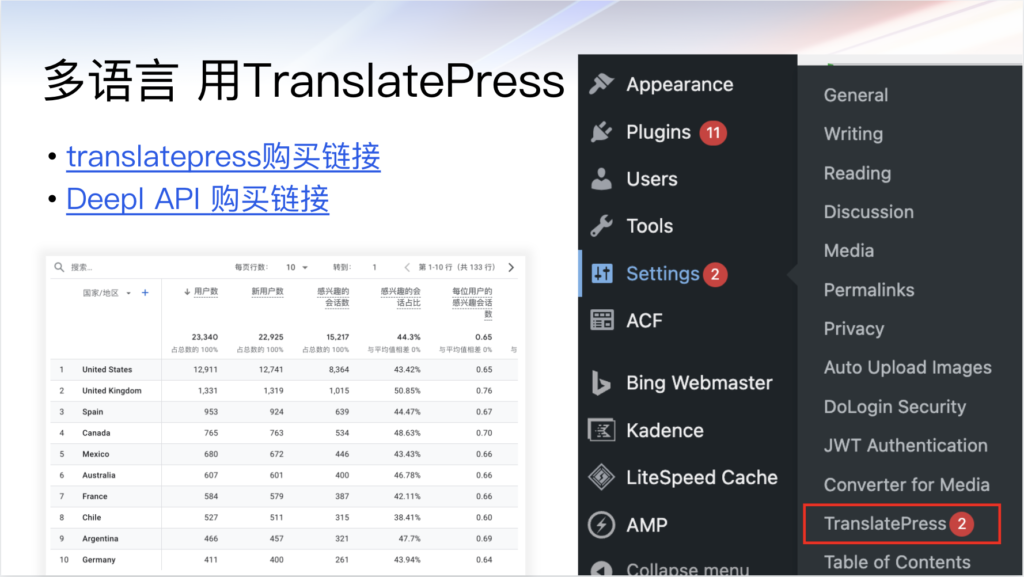Open the Deepl API 购买链接 link
1024x577 pixels.
tap(197, 199)
